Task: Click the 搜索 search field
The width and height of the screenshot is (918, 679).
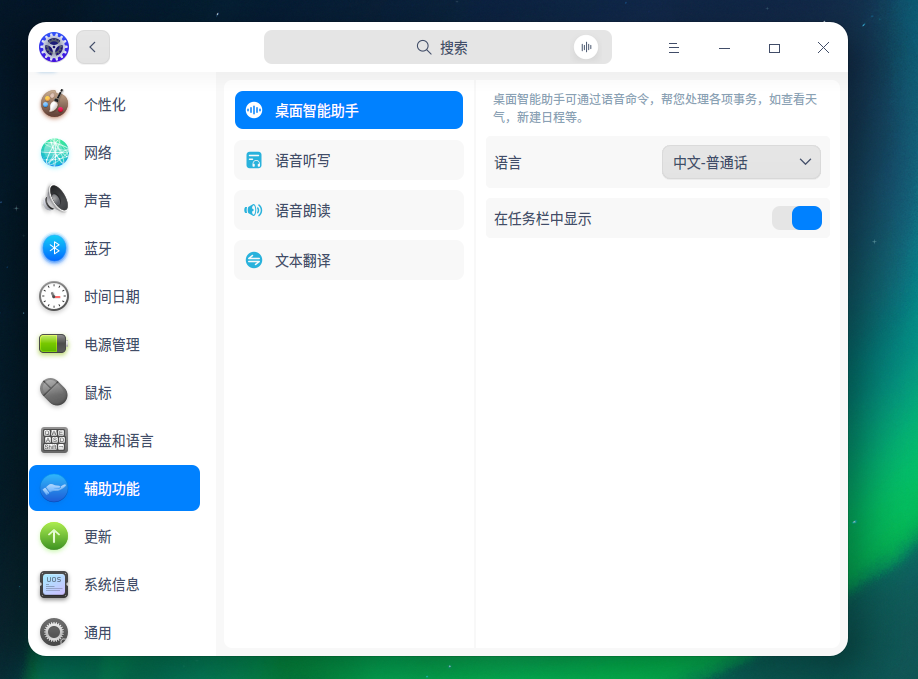Action: click(438, 47)
